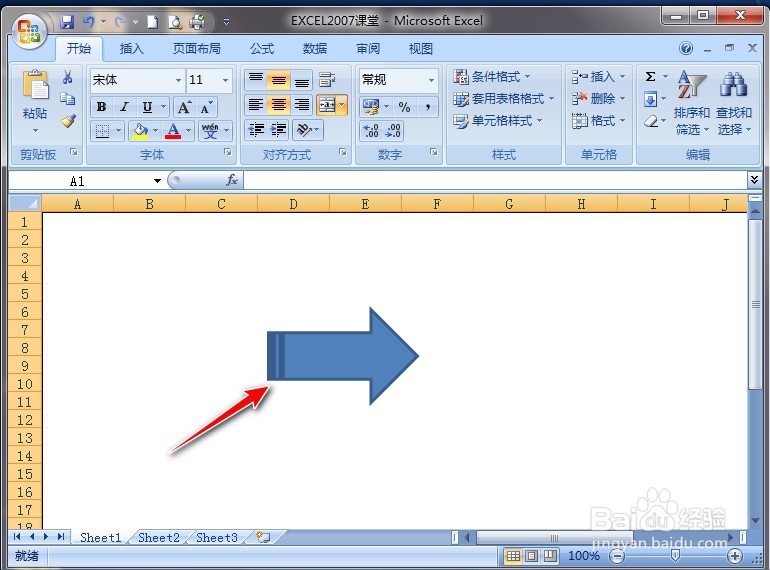Screen dimensions: 770x570
Task: Cut selection with the scissors icon
Action: click(x=68, y=77)
